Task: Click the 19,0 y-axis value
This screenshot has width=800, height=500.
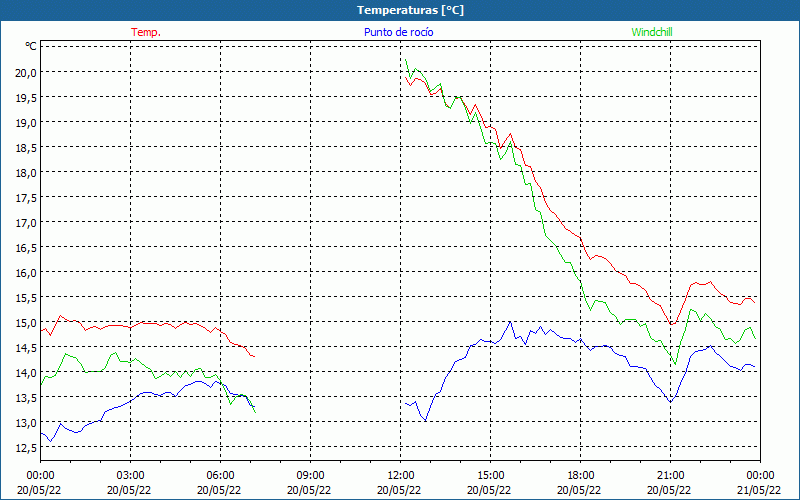Action: 26,122
